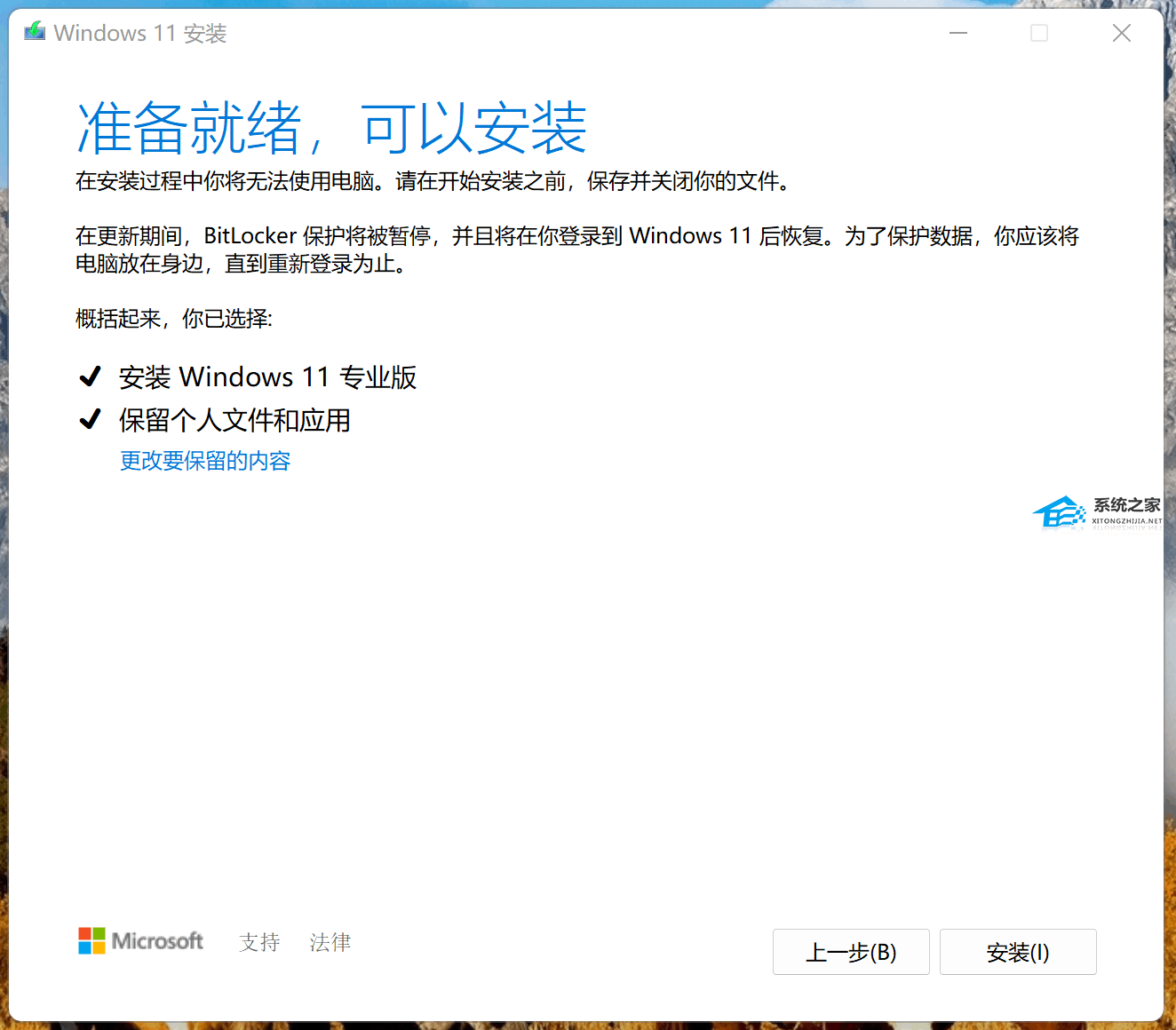The width and height of the screenshot is (1176, 1030).
Task: Click the Windows 11 installer icon in title bar
Action: click(x=34, y=31)
